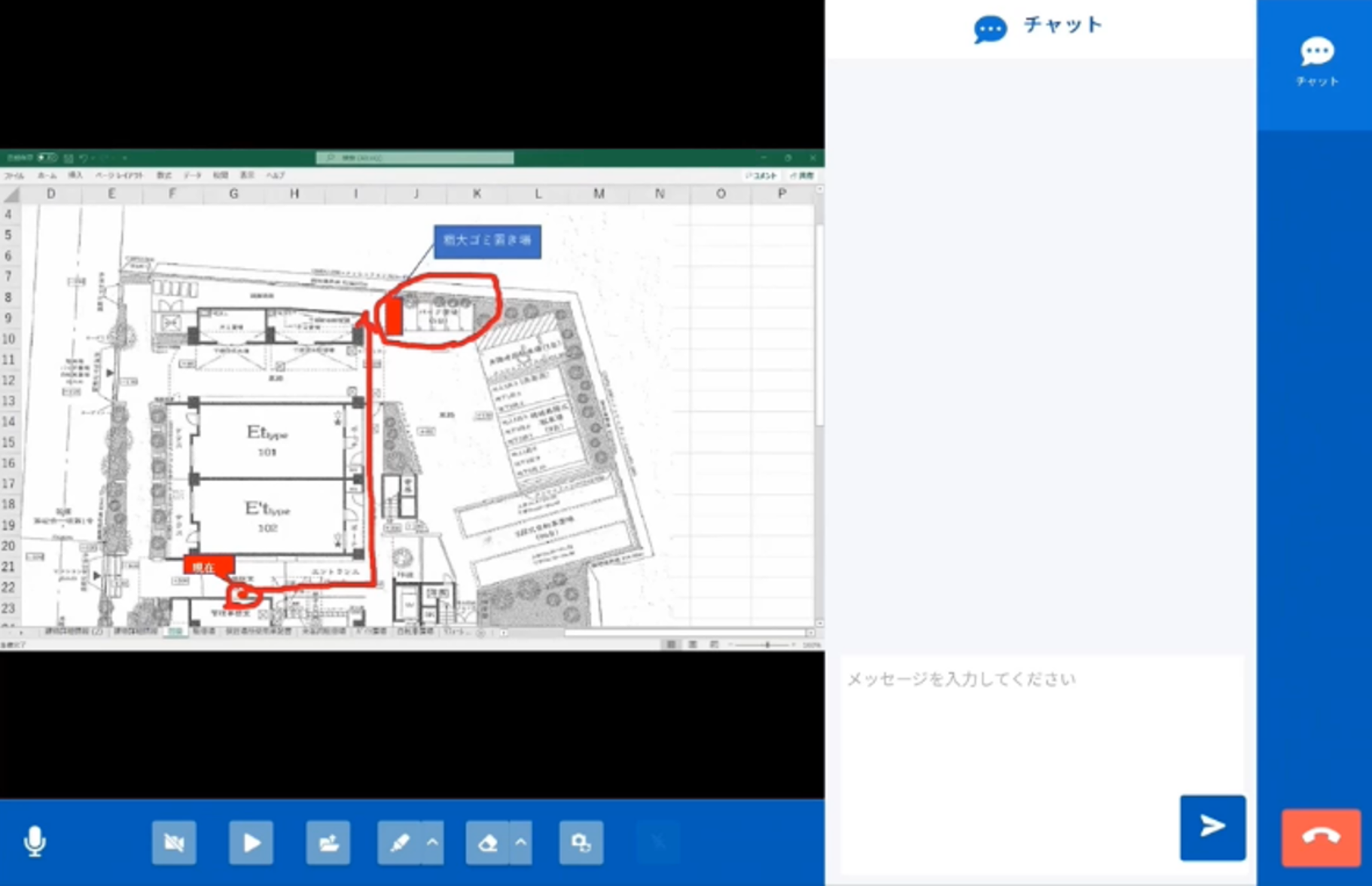Expand the pen tool options chevron

click(433, 842)
